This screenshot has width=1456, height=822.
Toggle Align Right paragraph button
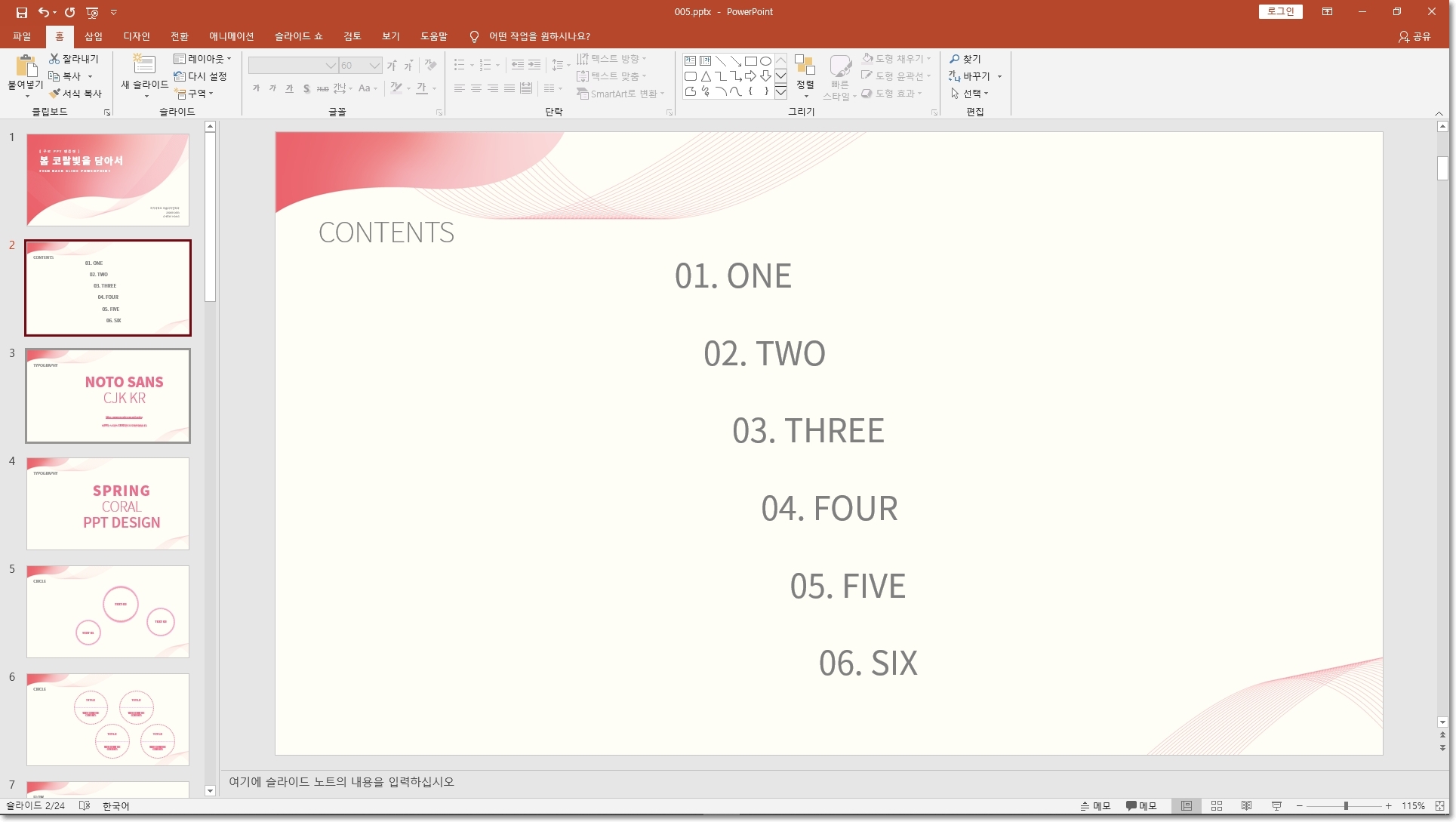click(x=493, y=88)
